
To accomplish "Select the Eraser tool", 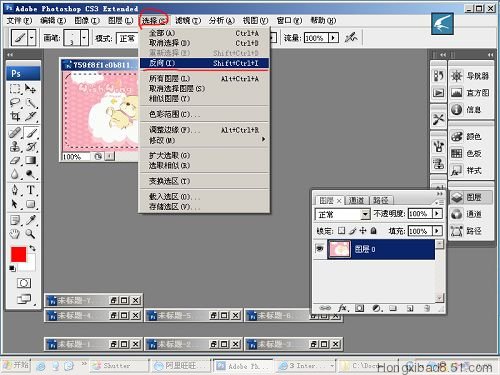I will (15, 160).
